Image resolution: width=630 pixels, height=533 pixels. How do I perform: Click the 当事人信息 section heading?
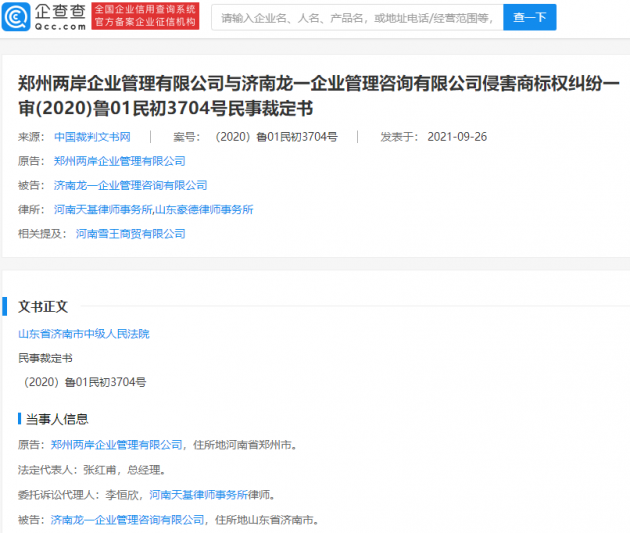pyautogui.click(x=57, y=418)
